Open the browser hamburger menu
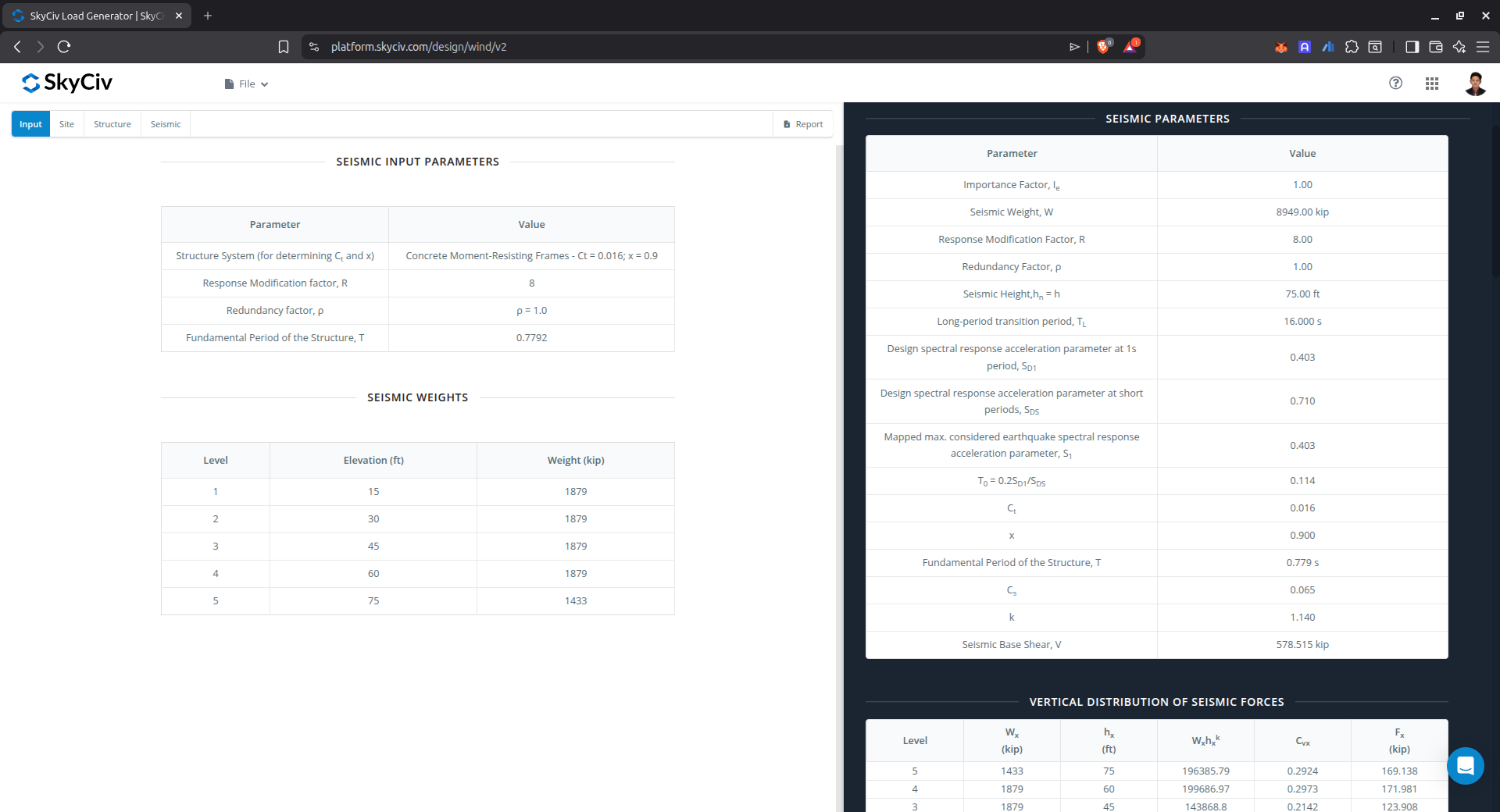Screen dimensions: 1500x812 pyautogui.click(x=1482, y=47)
